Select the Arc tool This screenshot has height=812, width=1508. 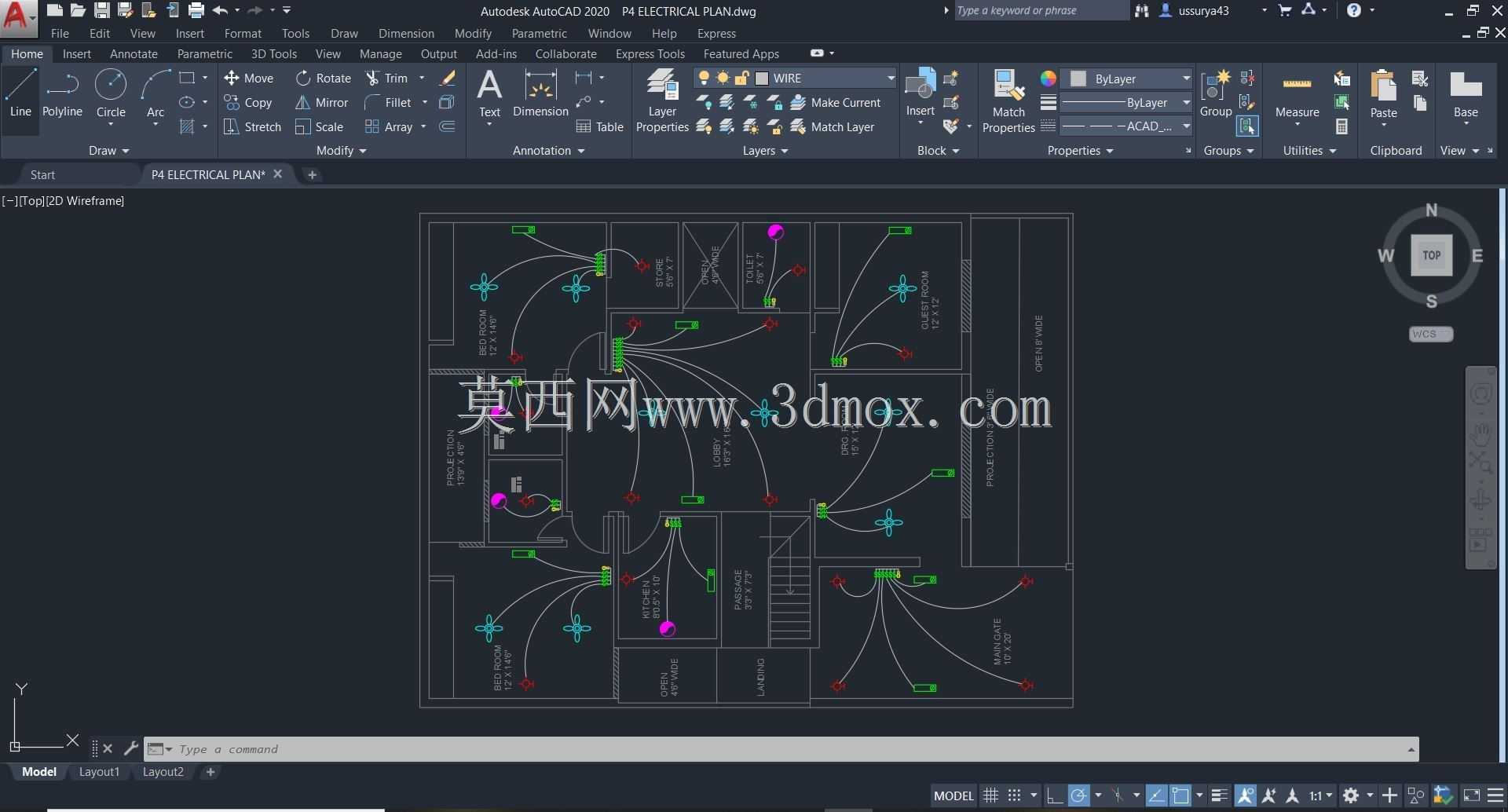[156, 93]
